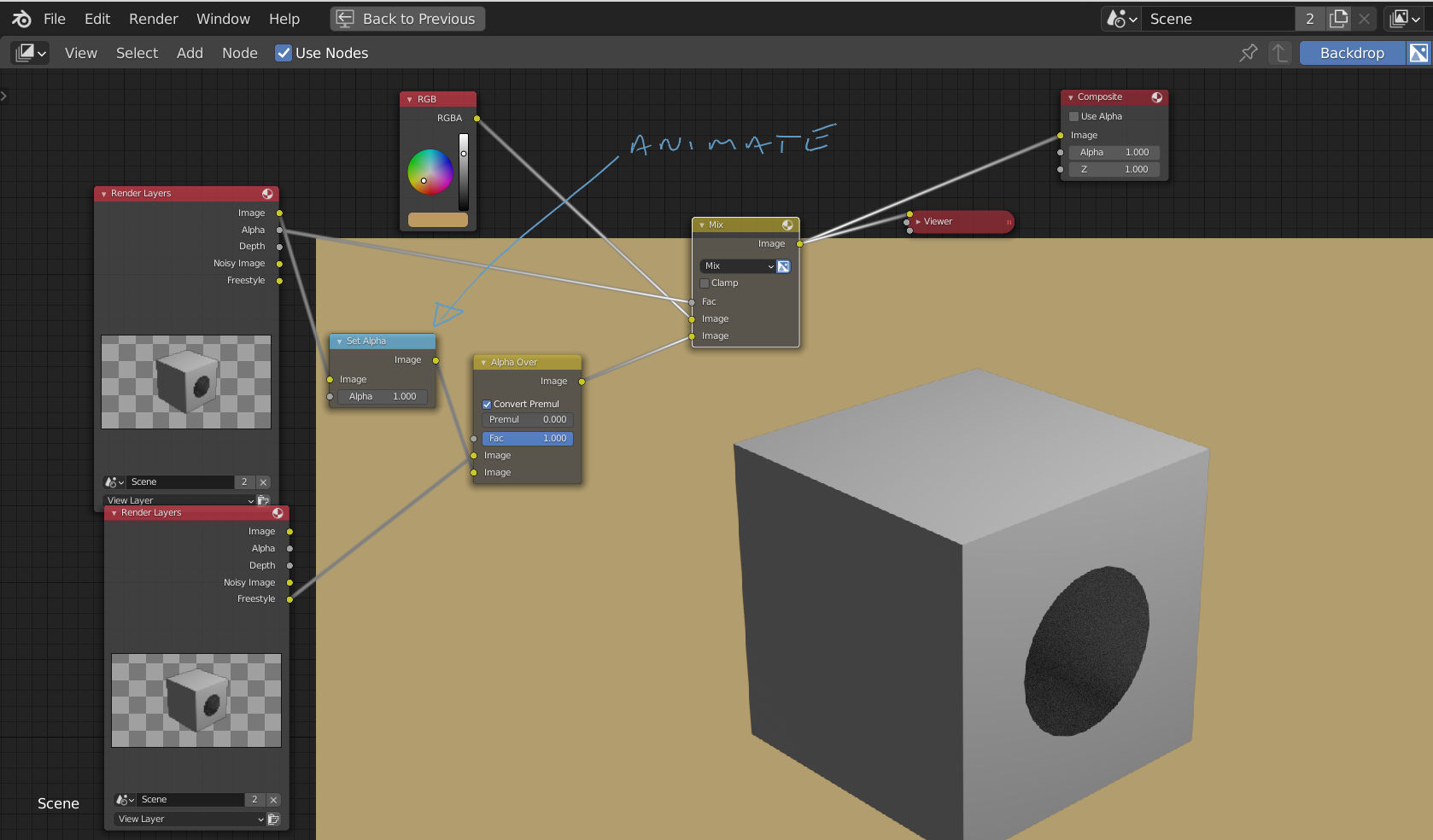Click X to unlink scene in lower Render Layers
This screenshot has width=1433, height=840.
click(x=273, y=800)
